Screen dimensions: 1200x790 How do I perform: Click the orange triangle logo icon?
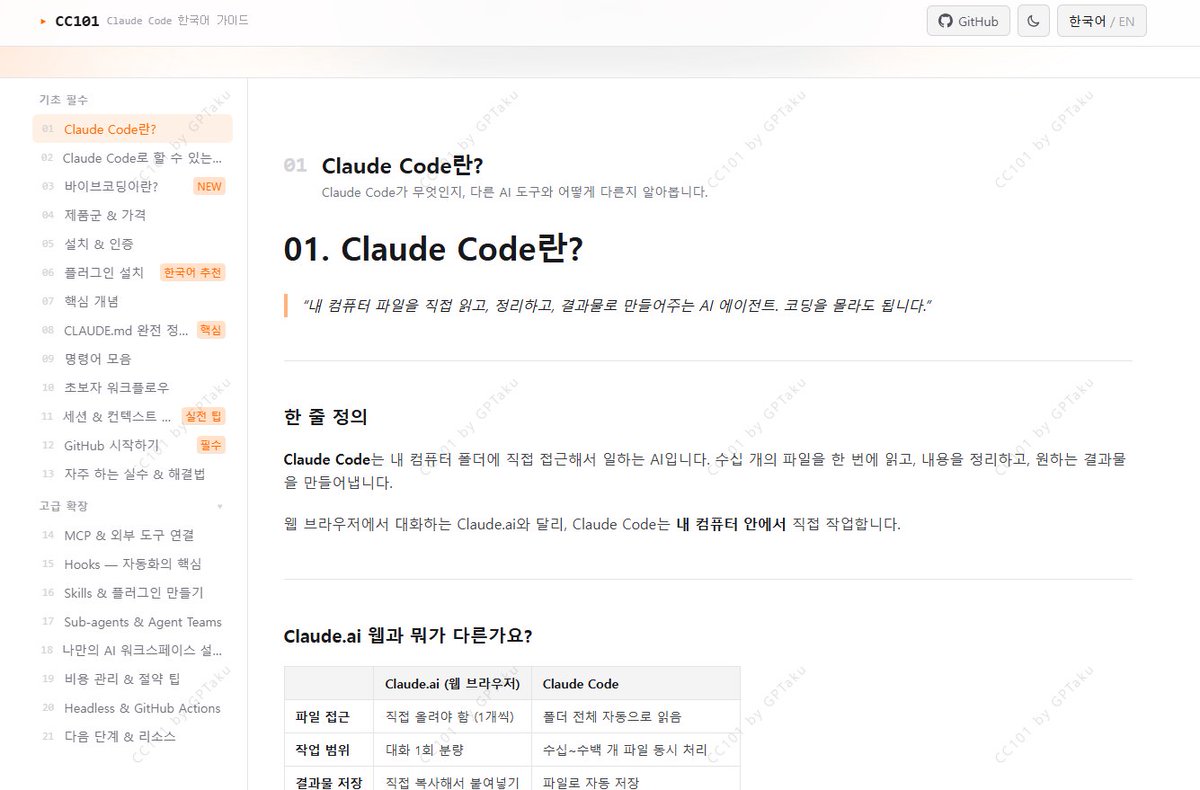(x=43, y=21)
